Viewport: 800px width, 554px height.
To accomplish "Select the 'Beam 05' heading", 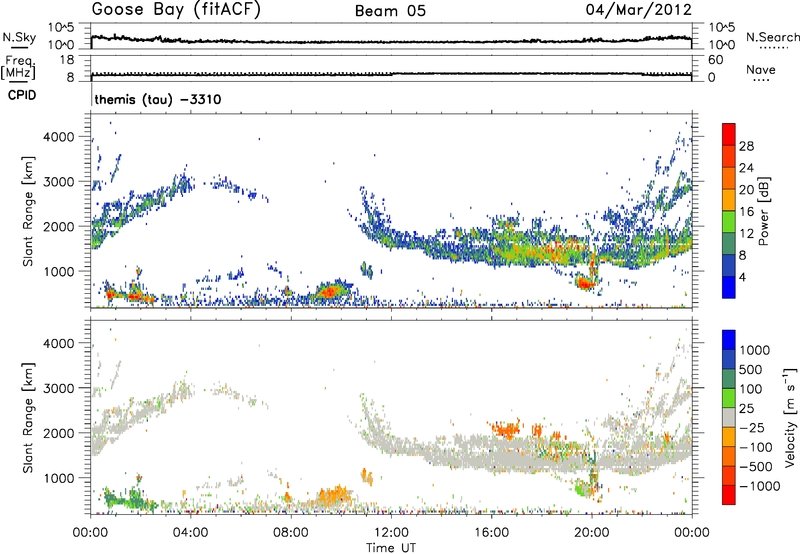I will click(x=390, y=11).
